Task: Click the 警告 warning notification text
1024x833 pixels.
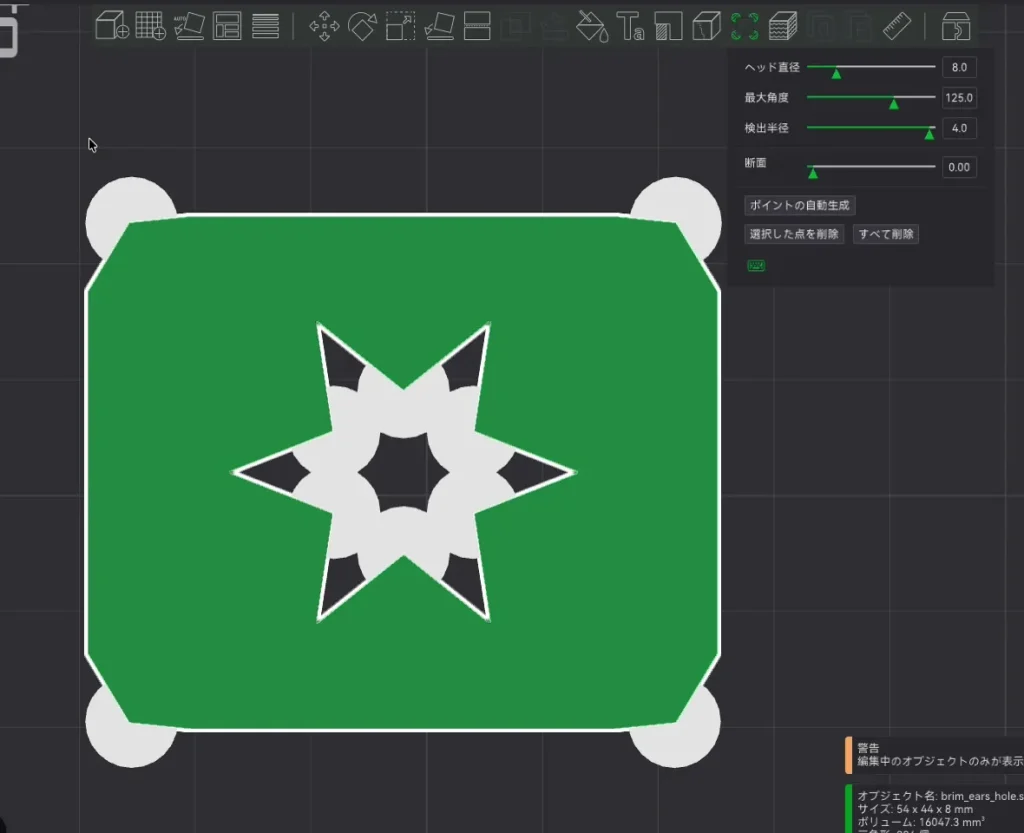Action: tap(869, 747)
